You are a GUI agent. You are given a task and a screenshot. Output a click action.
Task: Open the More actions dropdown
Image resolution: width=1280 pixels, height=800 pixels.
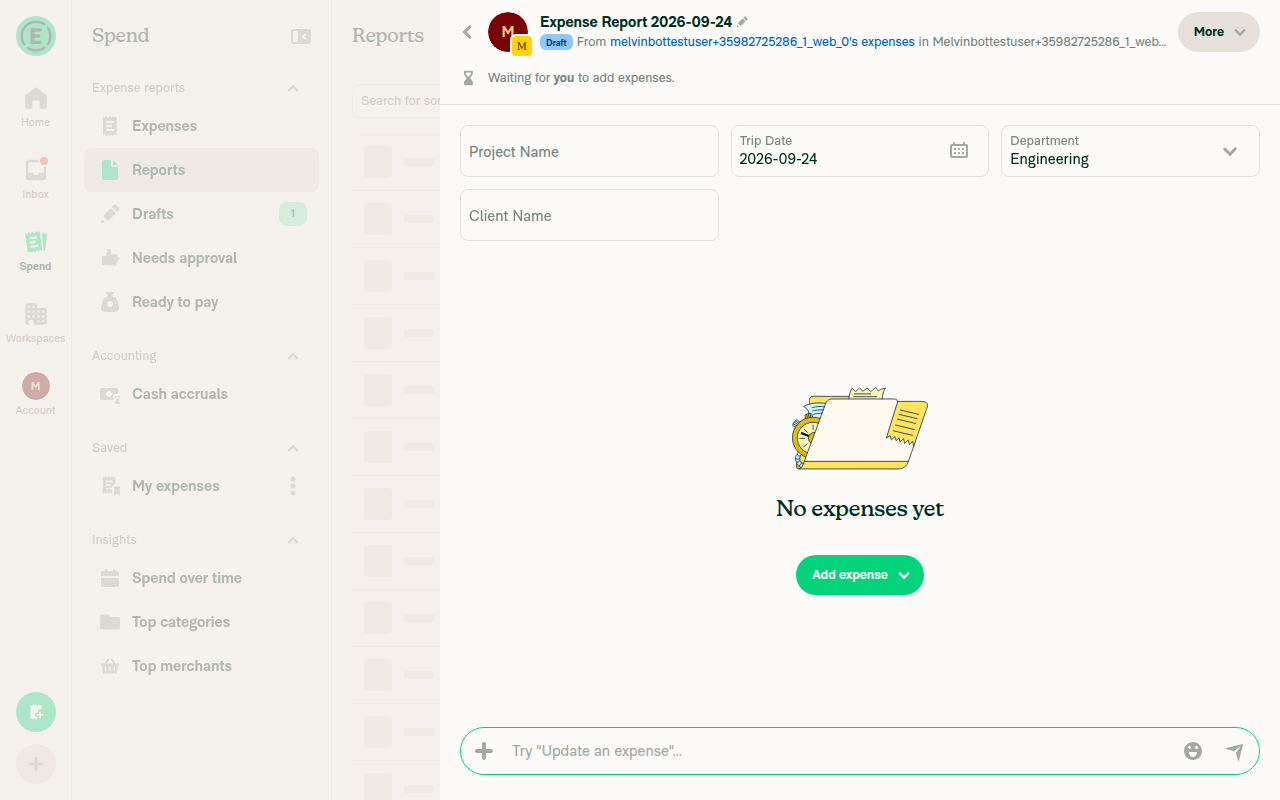(1219, 32)
